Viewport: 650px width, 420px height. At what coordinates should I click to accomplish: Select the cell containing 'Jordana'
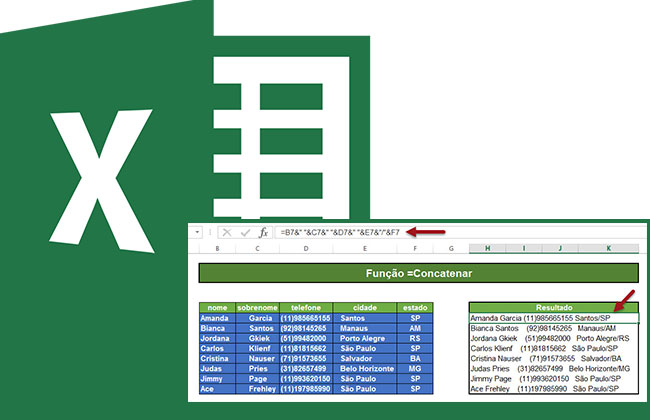217,338
